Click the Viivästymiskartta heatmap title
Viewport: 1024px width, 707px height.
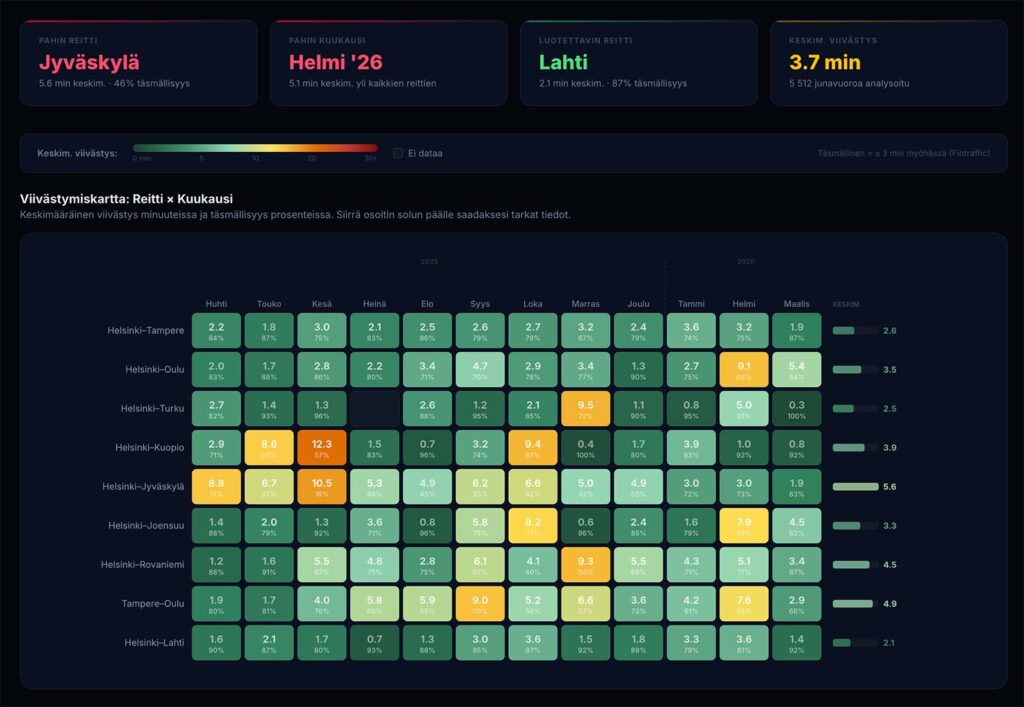(126, 199)
